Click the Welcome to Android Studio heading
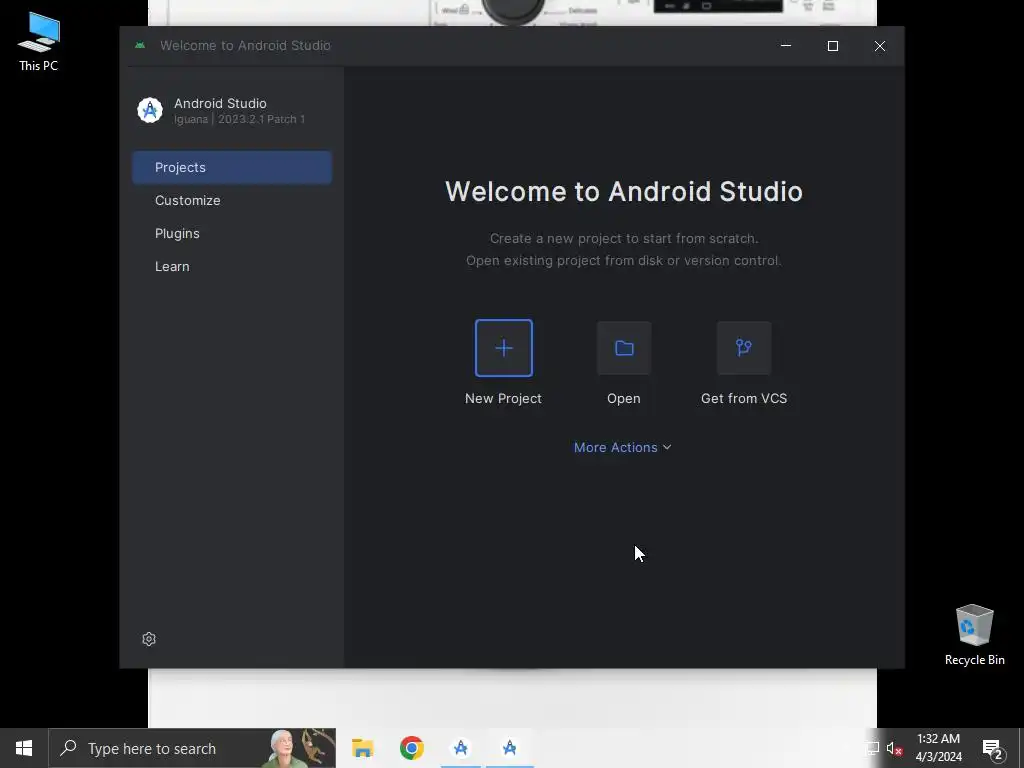1024x768 pixels. (624, 191)
